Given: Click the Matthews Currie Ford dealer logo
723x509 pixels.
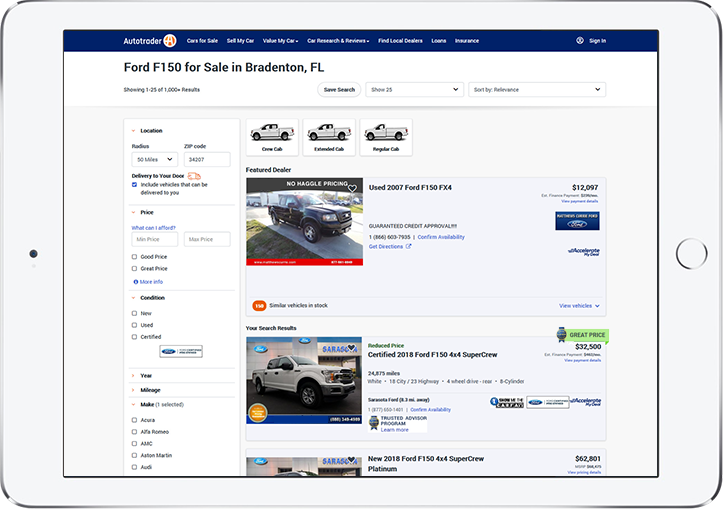Looking at the screenshot, I should [577, 221].
